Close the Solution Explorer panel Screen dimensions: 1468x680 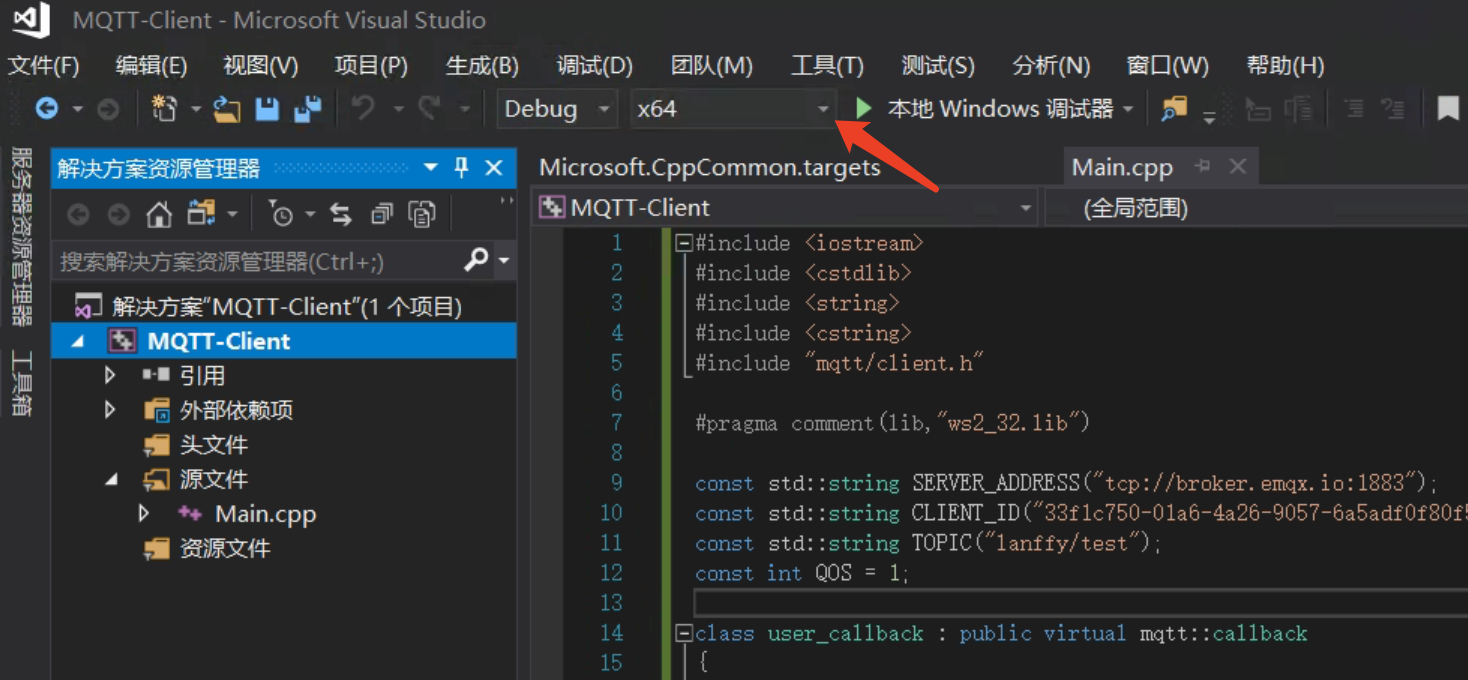click(493, 167)
